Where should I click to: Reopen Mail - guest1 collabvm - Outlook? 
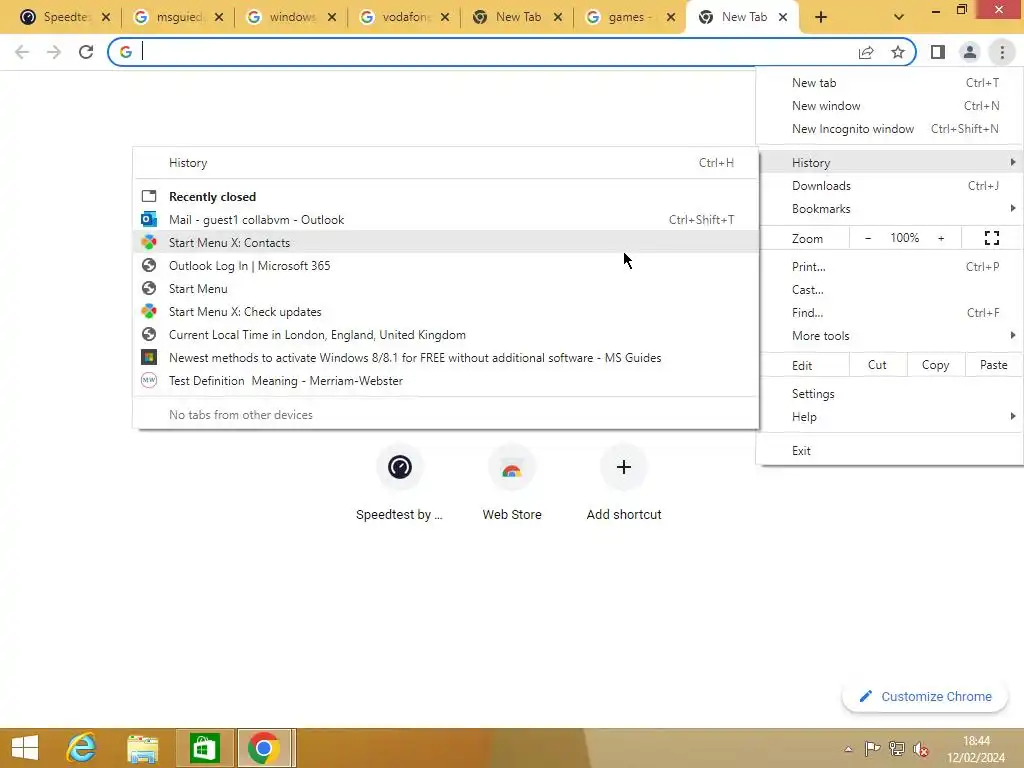[445, 219]
